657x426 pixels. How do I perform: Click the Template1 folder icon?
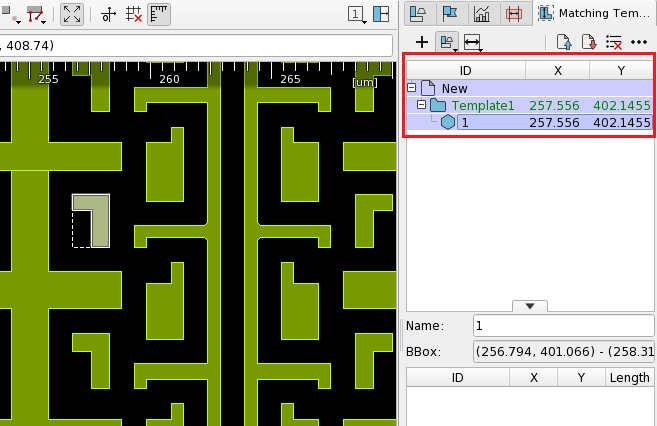coord(438,105)
